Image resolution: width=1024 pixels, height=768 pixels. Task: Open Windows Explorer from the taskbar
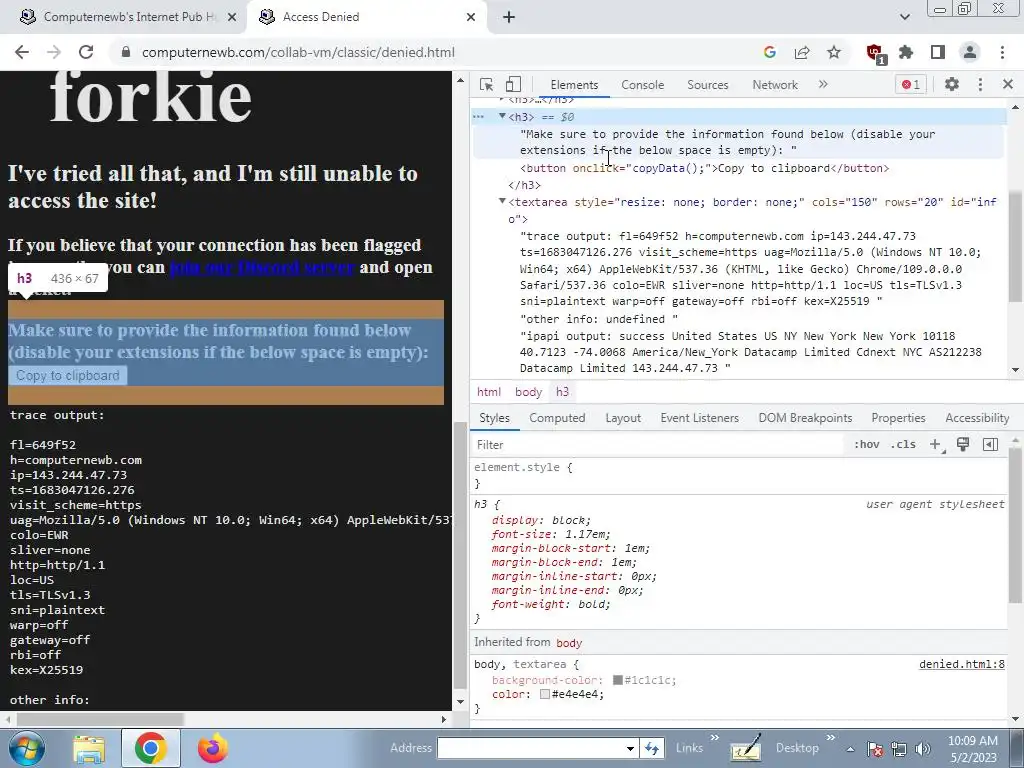pyautogui.click(x=89, y=748)
